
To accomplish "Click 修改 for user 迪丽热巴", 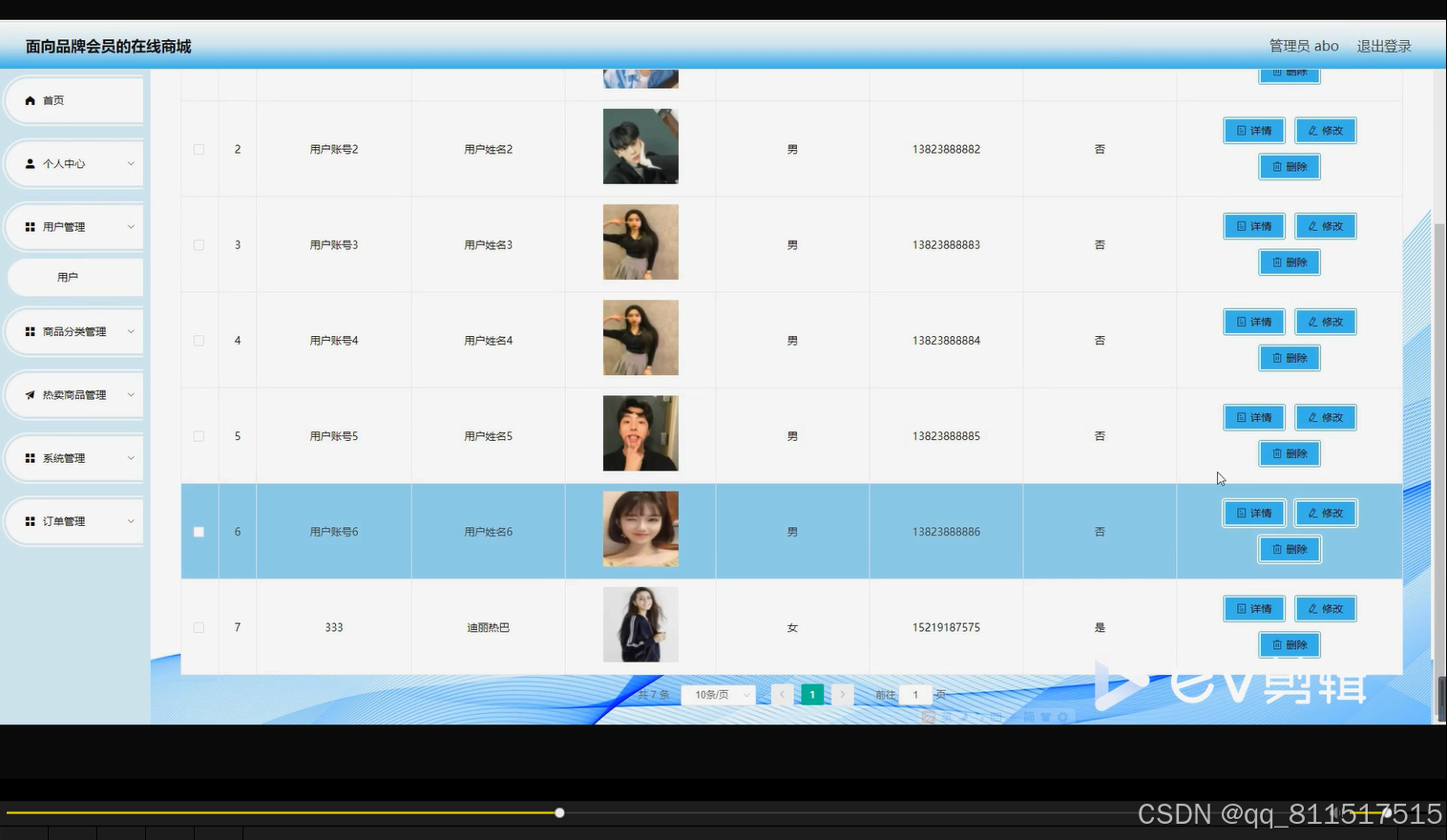I will [x=1326, y=609].
